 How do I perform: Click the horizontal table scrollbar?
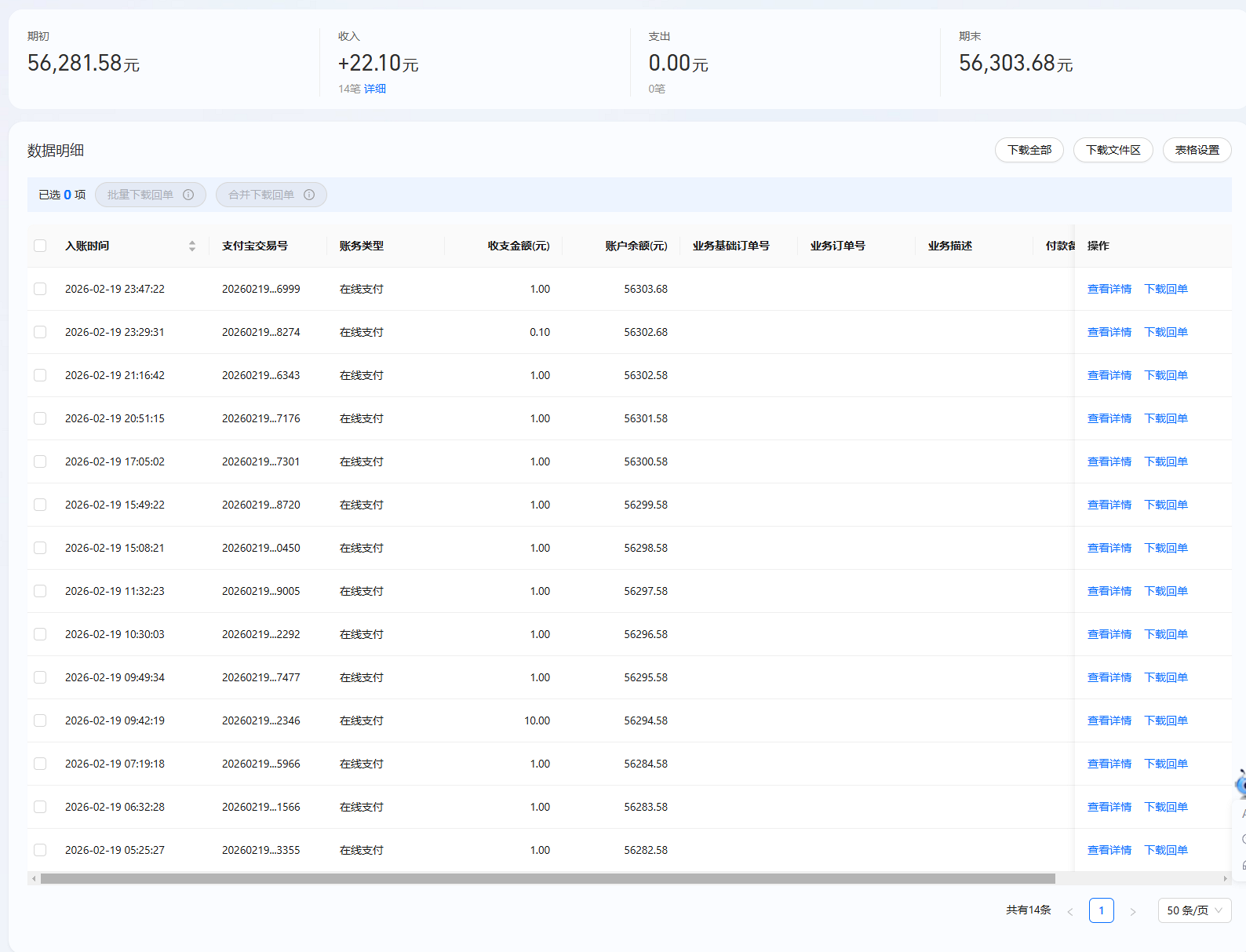(x=548, y=878)
